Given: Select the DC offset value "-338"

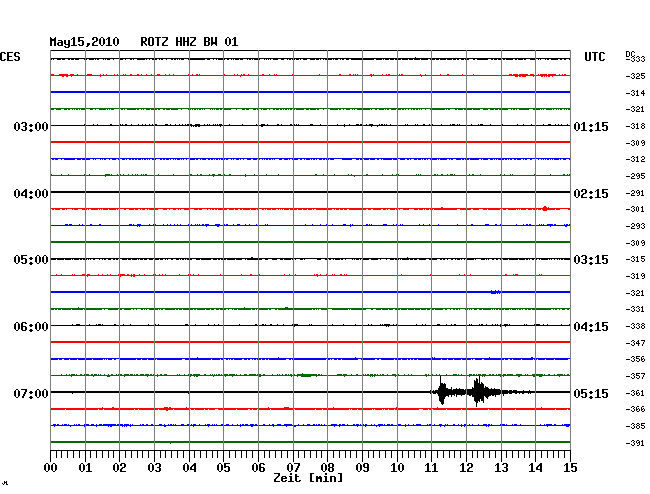Looking at the screenshot, I should point(635,326).
